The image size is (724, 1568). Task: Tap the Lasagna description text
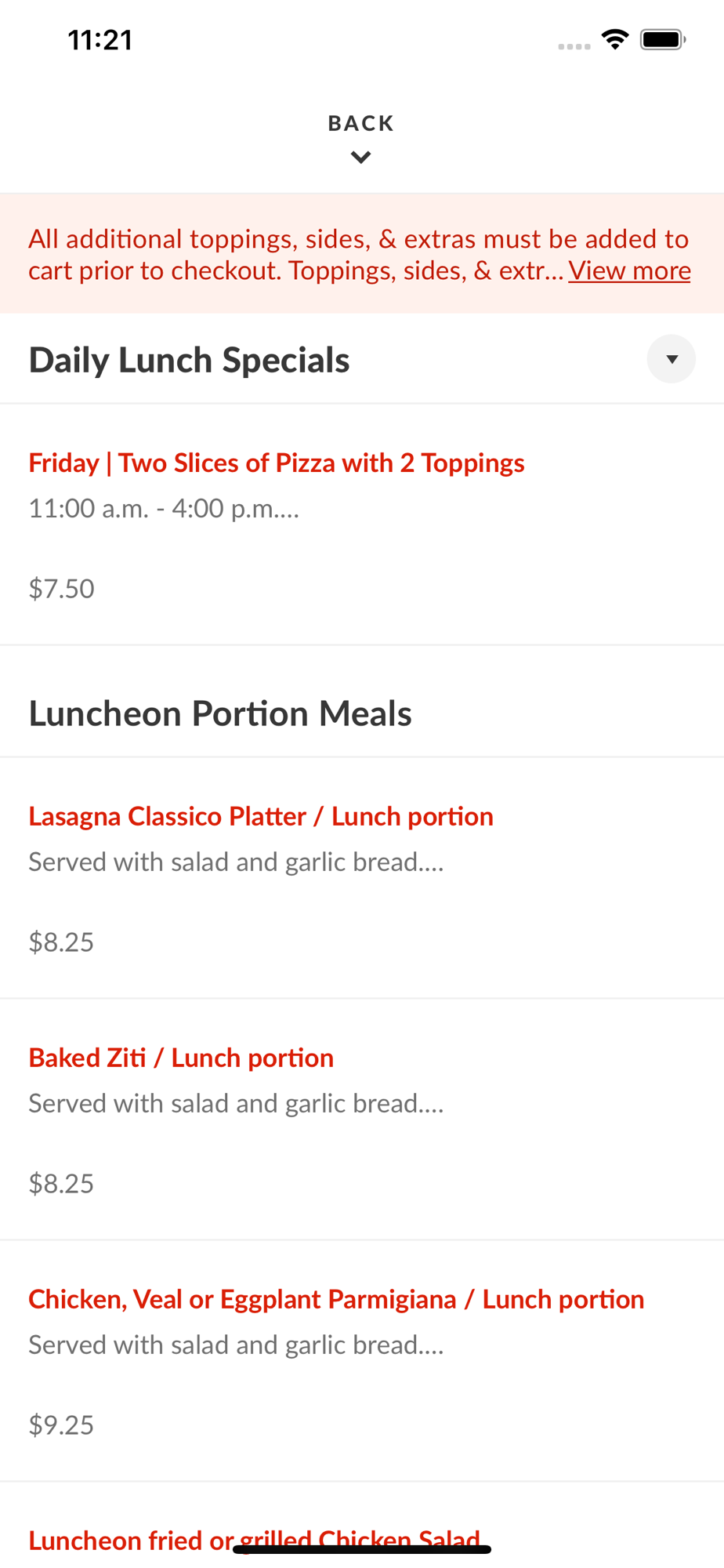236,862
